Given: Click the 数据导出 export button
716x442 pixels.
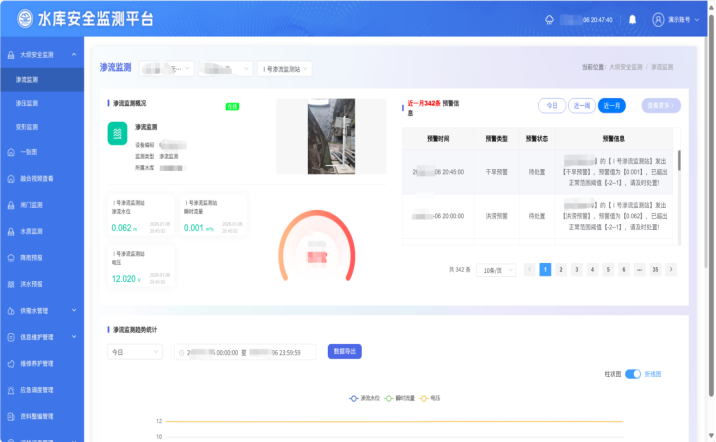Looking at the screenshot, I should coord(345,352).
